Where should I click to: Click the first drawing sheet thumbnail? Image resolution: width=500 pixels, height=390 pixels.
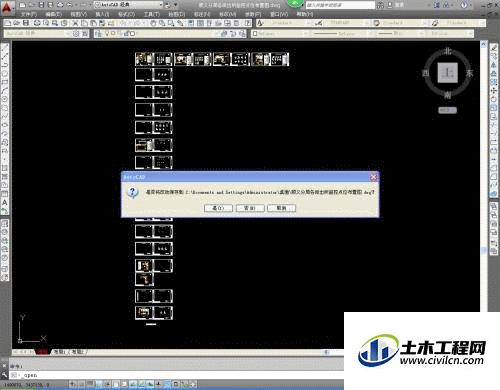[x=144, y=59]
